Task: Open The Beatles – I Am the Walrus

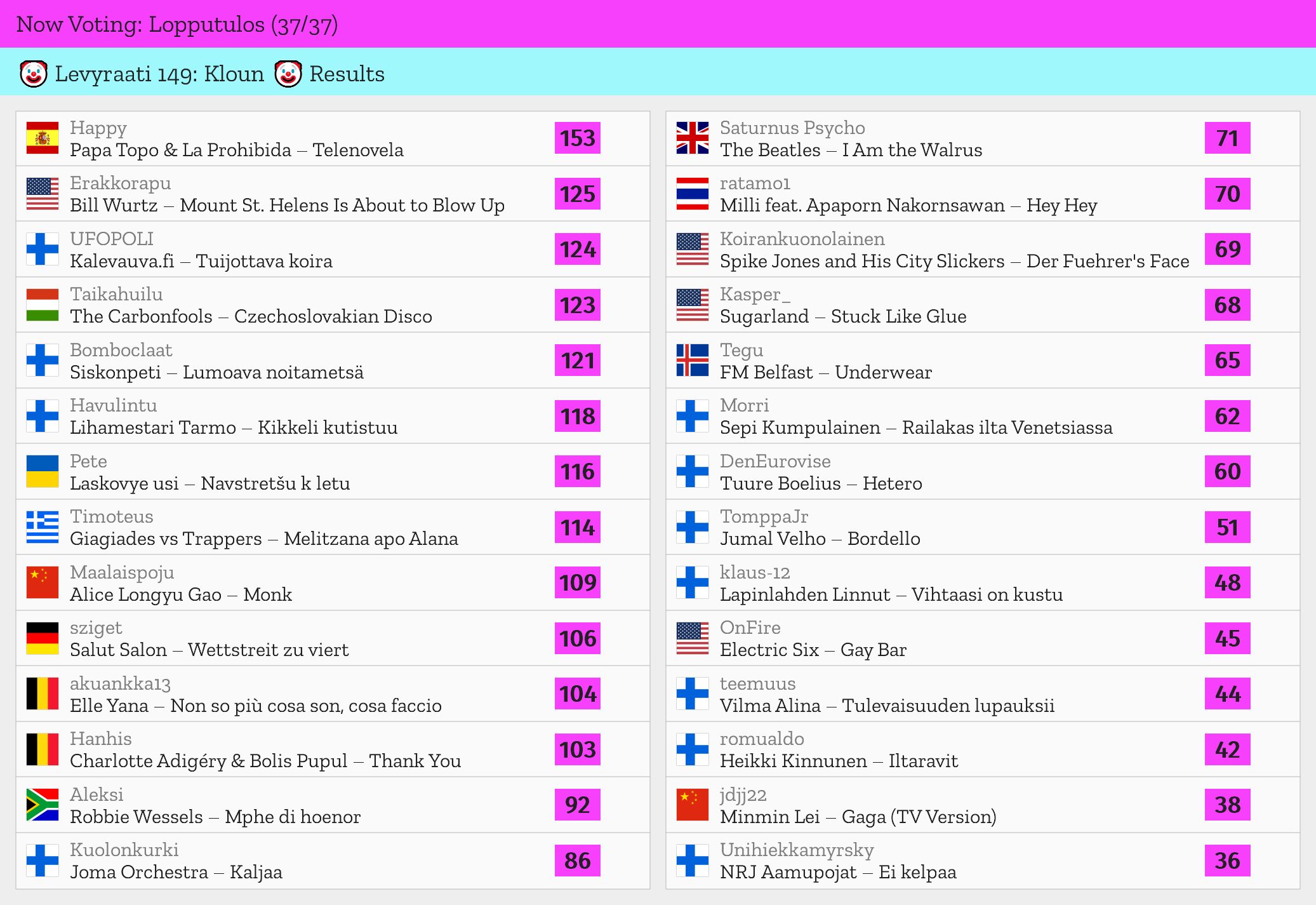Action: (851, 150)
